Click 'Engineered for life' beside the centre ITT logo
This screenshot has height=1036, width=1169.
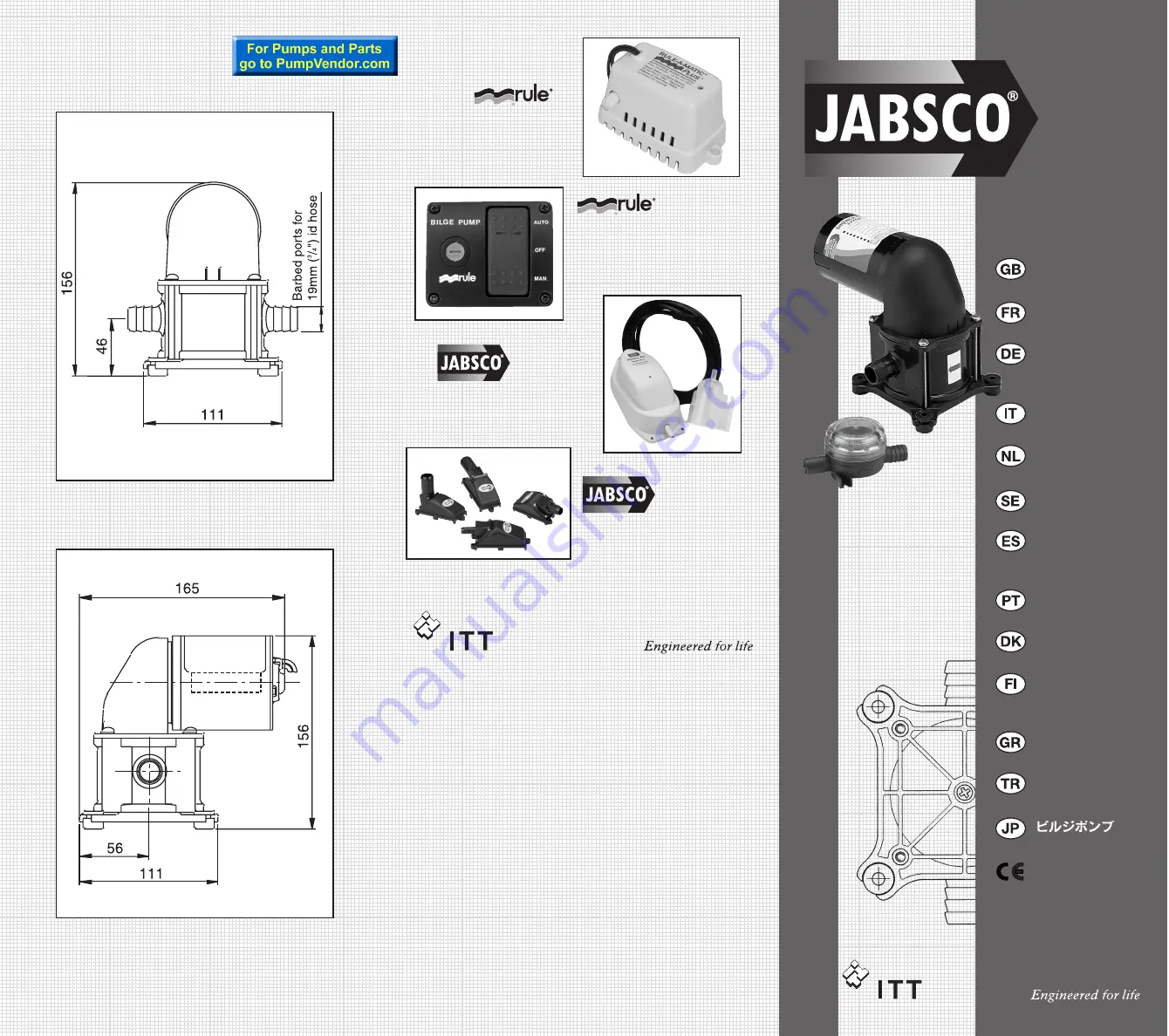click(x=698, y=646)
